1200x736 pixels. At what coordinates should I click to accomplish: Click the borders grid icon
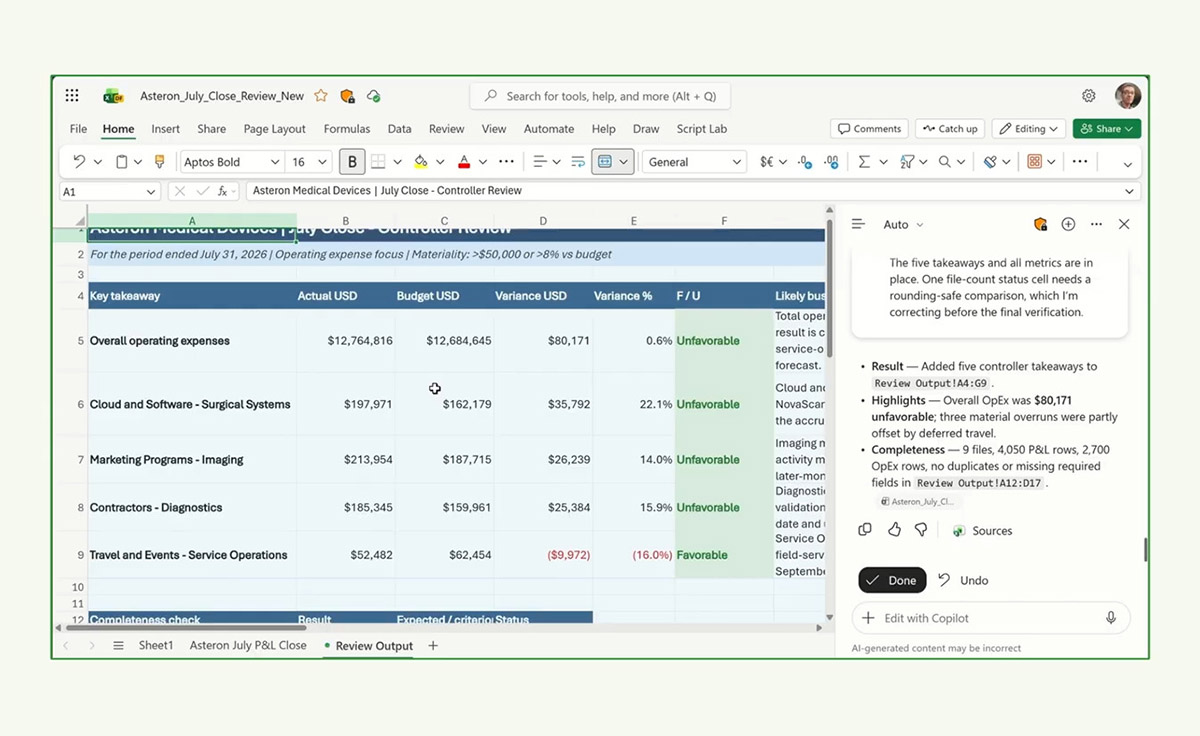coord(378,162)
